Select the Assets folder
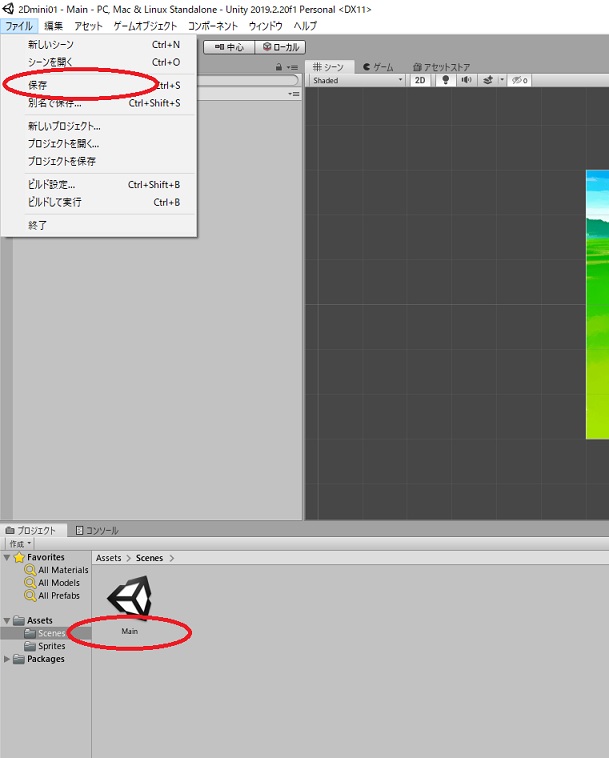 (x=33, y=620)
